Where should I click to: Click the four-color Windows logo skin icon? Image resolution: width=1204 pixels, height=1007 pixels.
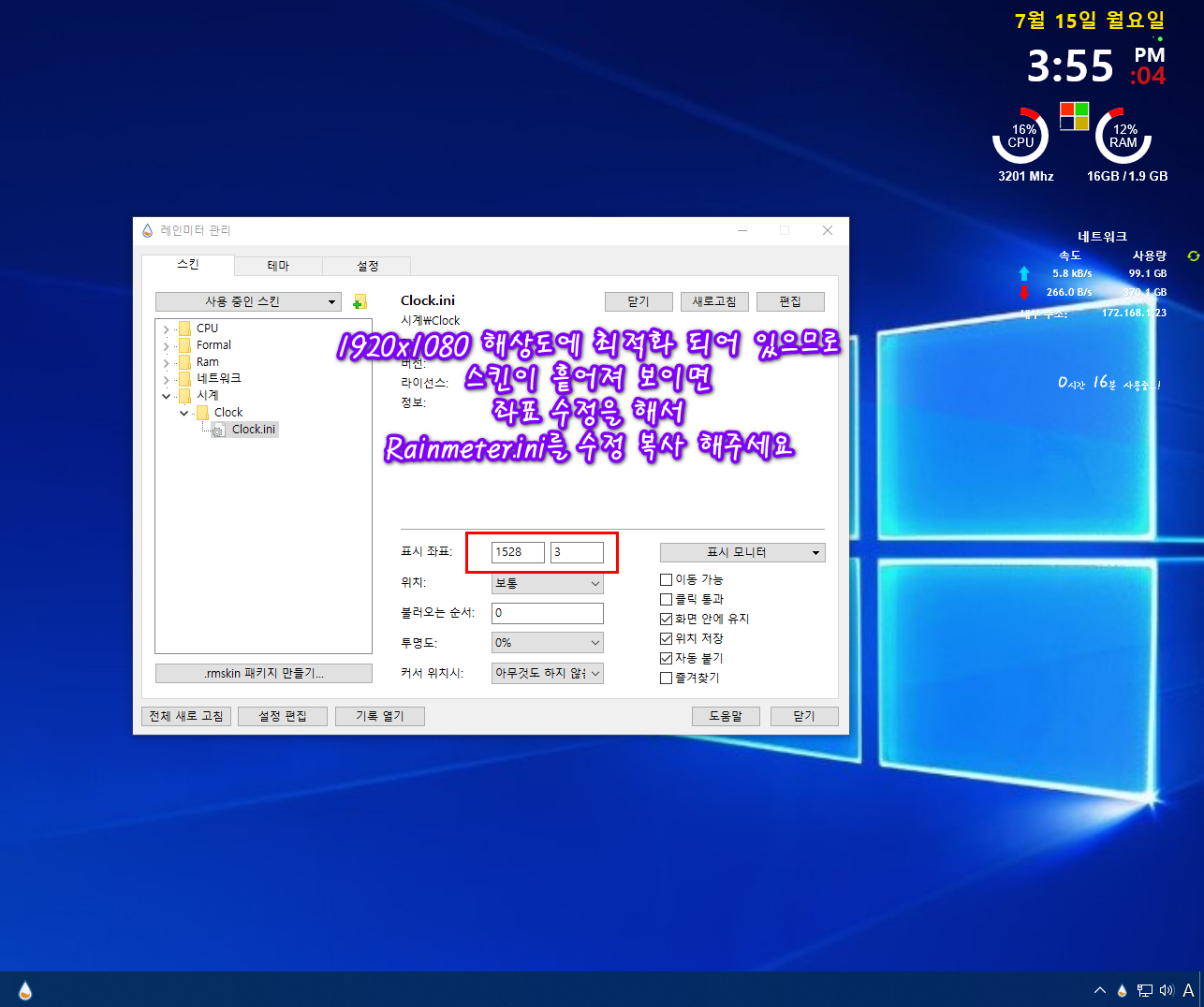(x=1074, y=115)
